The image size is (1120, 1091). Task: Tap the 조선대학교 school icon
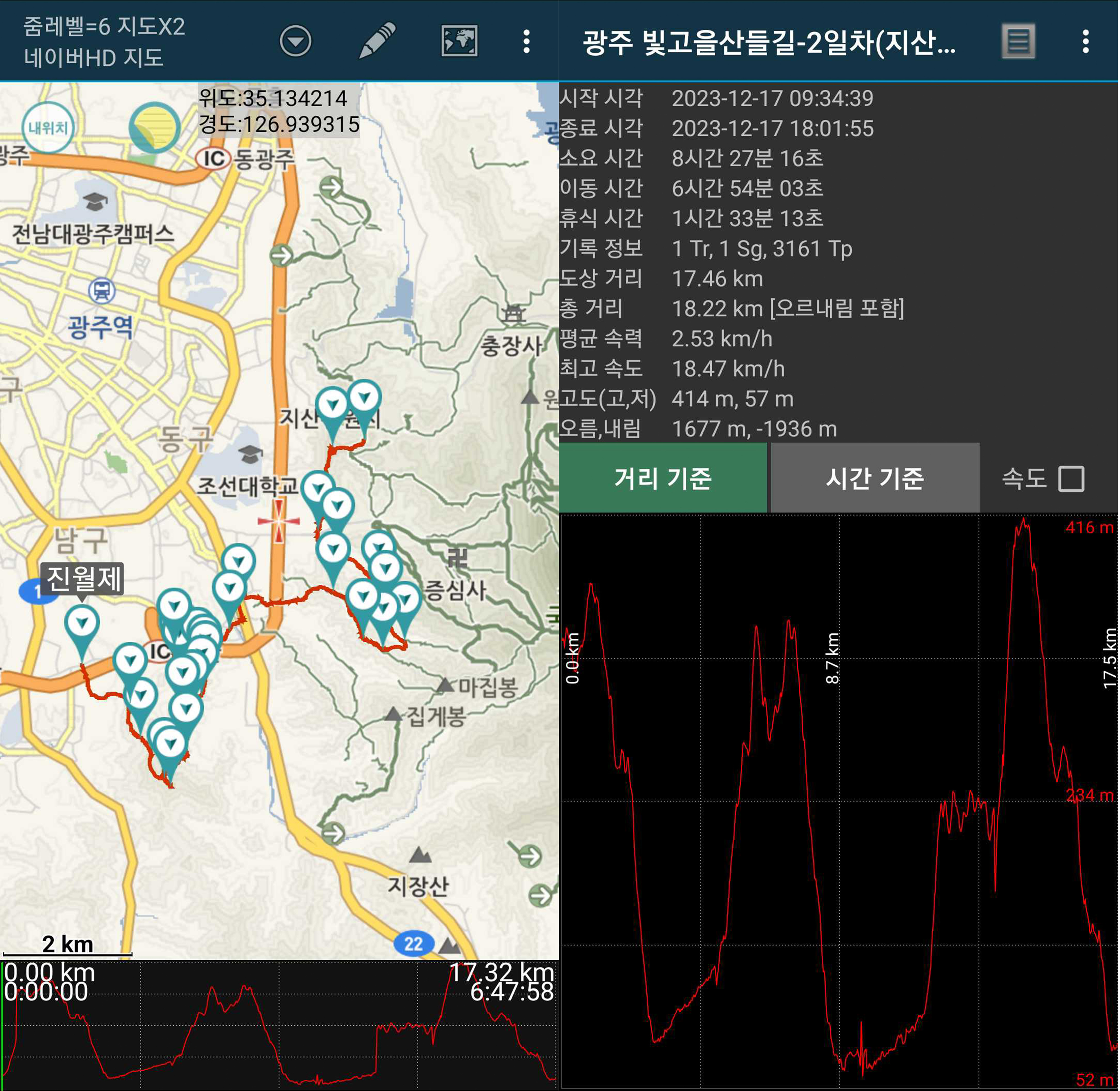point(250,454)
